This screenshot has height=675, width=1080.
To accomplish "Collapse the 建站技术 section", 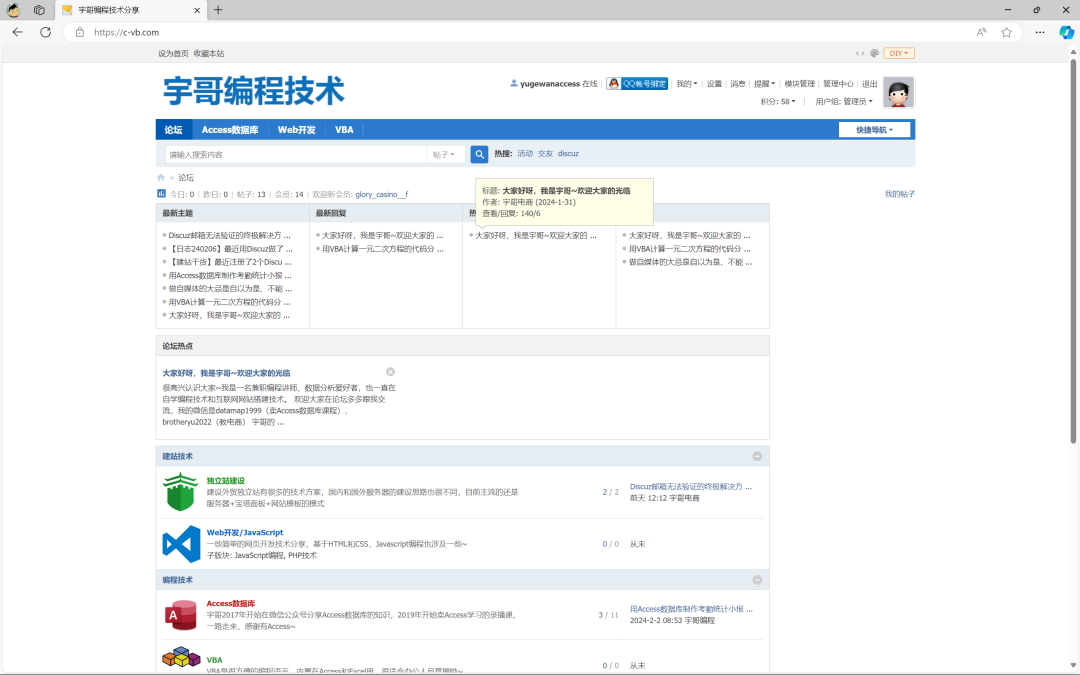I will coord(757,456).
